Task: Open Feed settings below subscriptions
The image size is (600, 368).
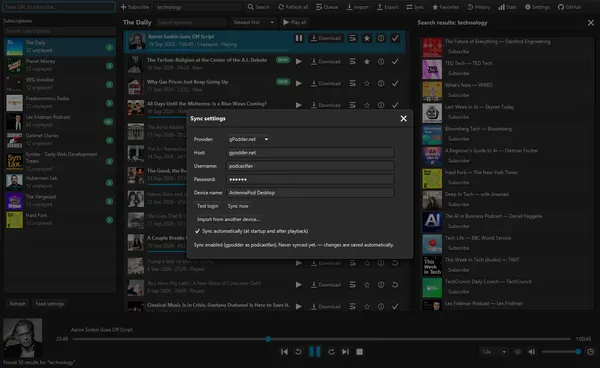Action: pyautogui.click(x=50, y=304)
